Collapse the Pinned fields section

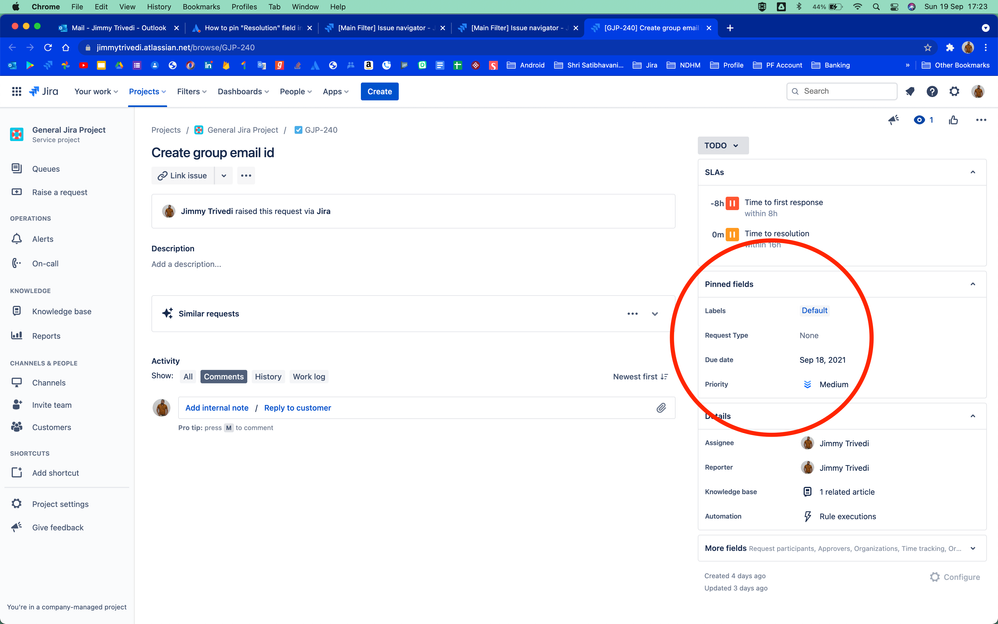coord(973,285)
